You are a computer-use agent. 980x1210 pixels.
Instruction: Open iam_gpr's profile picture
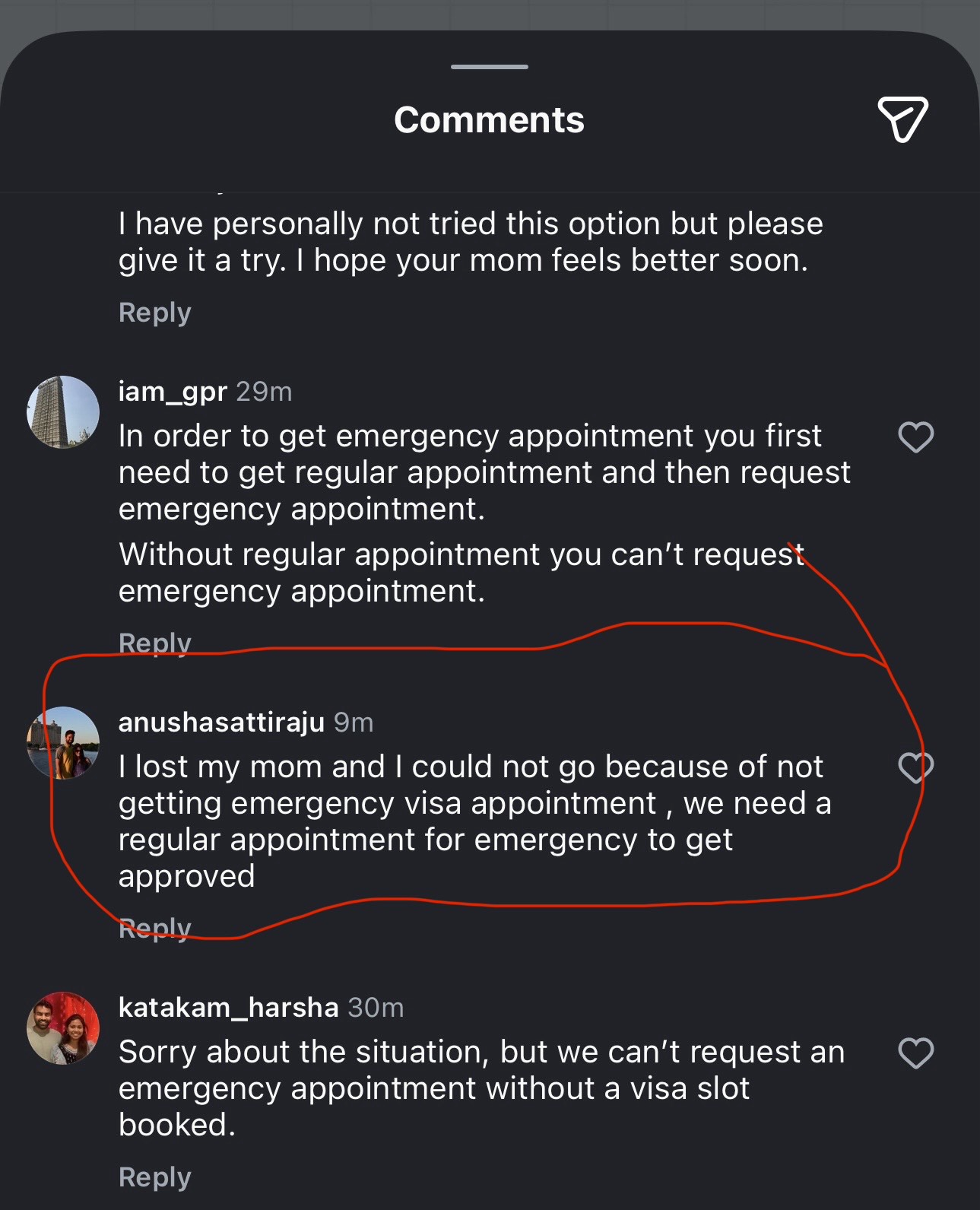coord(63,412)
